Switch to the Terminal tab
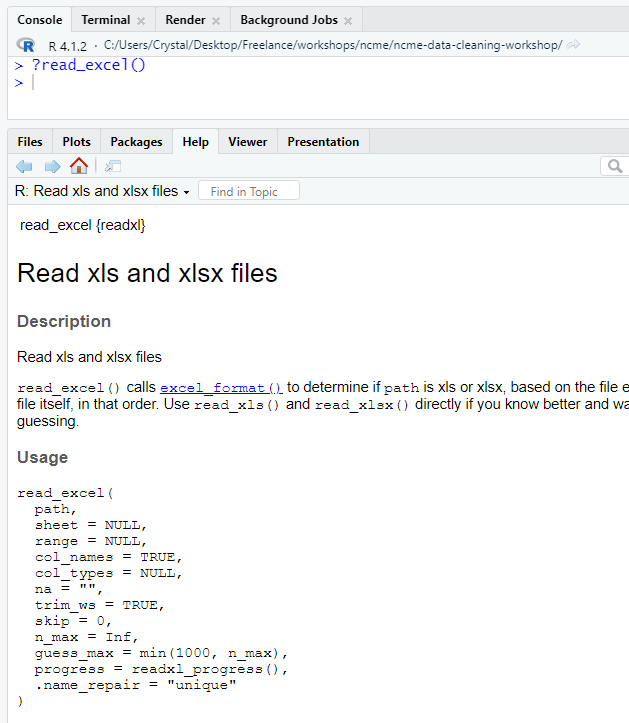Viewport: 629px width, 723px height. (x=105, y=20)
